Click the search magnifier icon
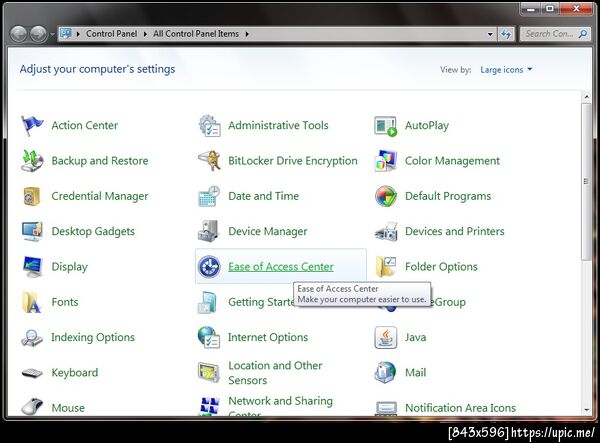The width and height of the screenshot is (600, 443). pos(583,34)
